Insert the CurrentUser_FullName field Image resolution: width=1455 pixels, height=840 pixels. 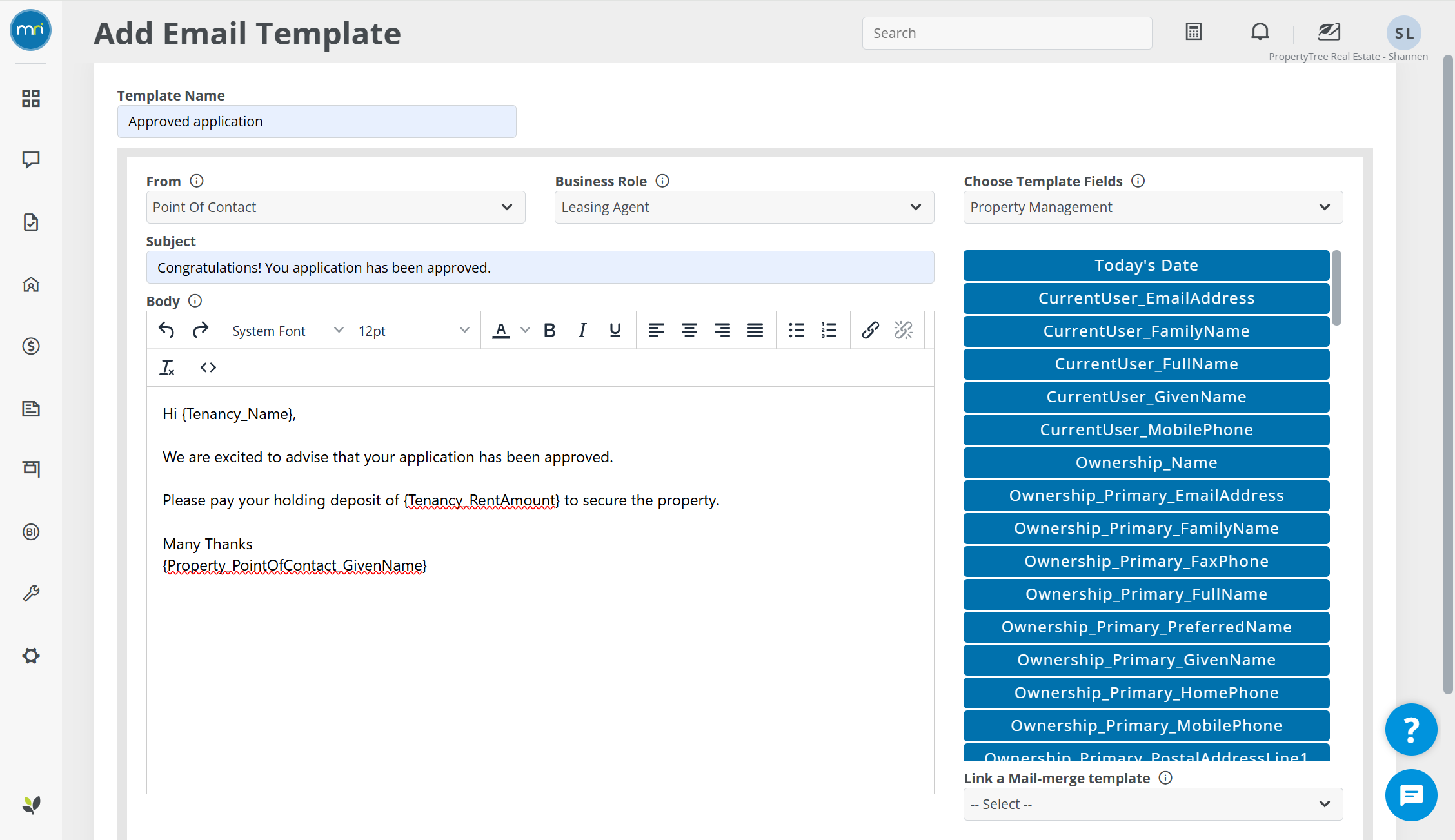(x=1146, y=364)
